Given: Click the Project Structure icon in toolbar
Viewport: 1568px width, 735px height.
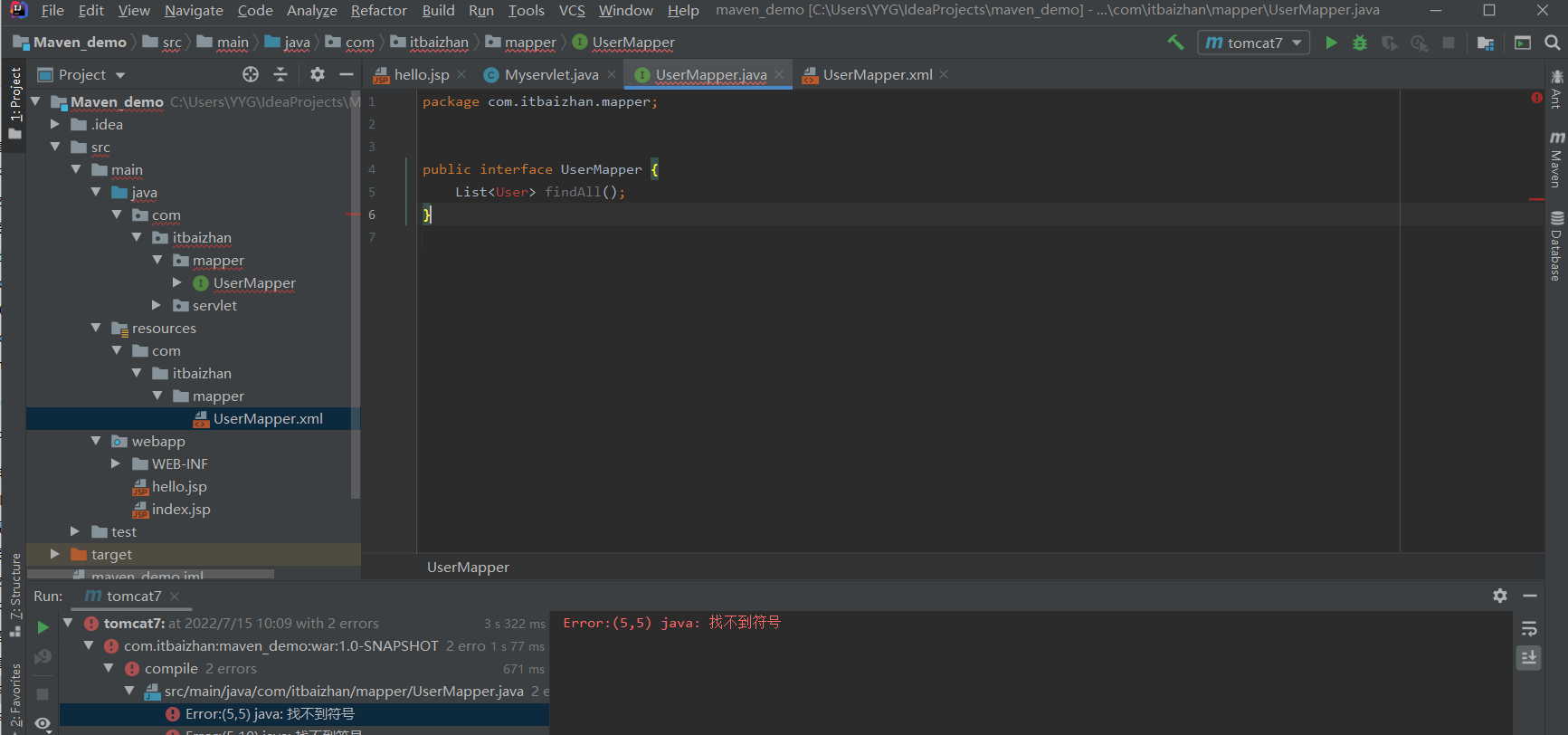Looking at the screenshot, I should (x=1485, y=43).
